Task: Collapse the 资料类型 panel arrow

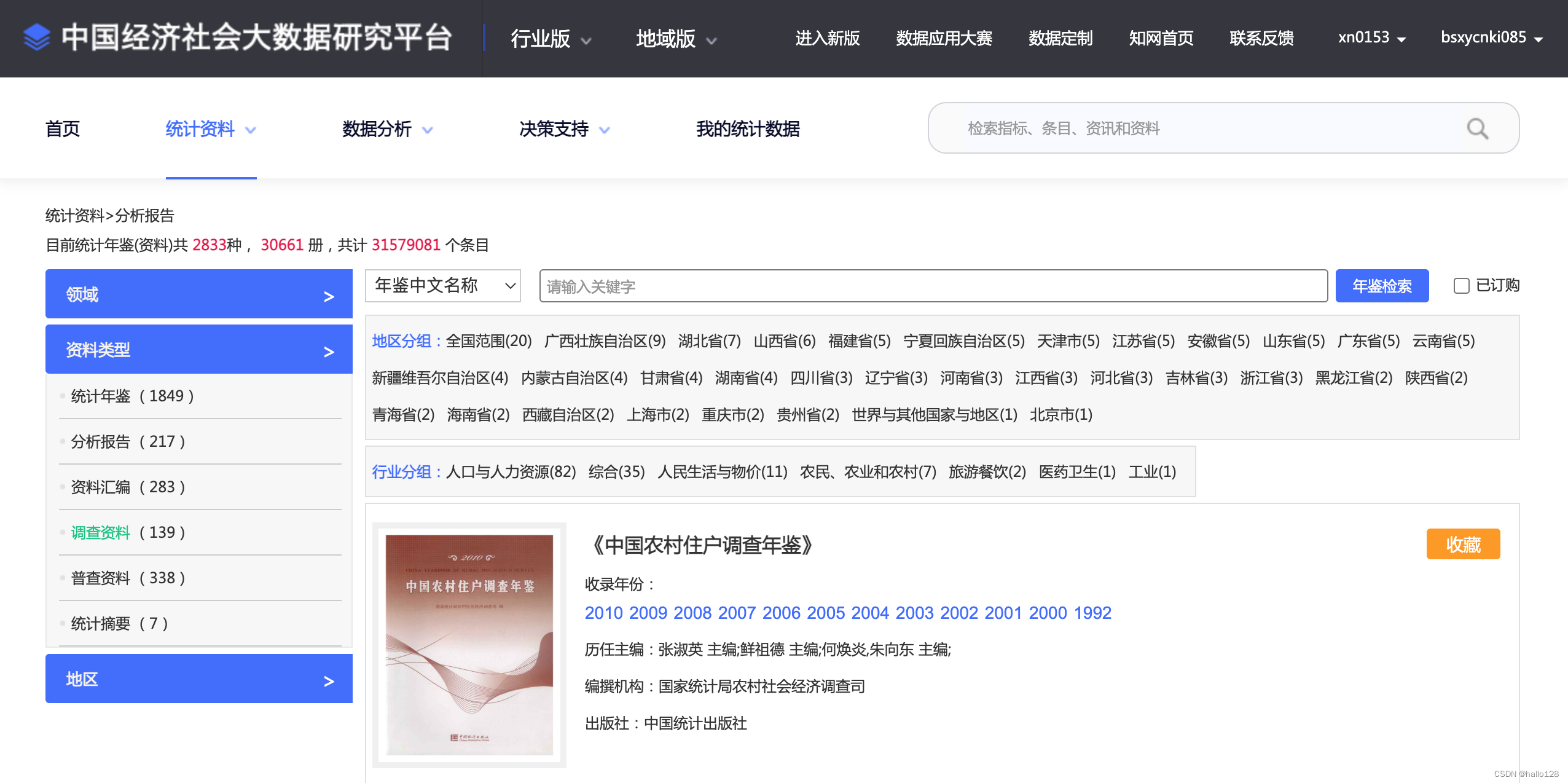Action: pyautogui.click(x=329, y=352)
